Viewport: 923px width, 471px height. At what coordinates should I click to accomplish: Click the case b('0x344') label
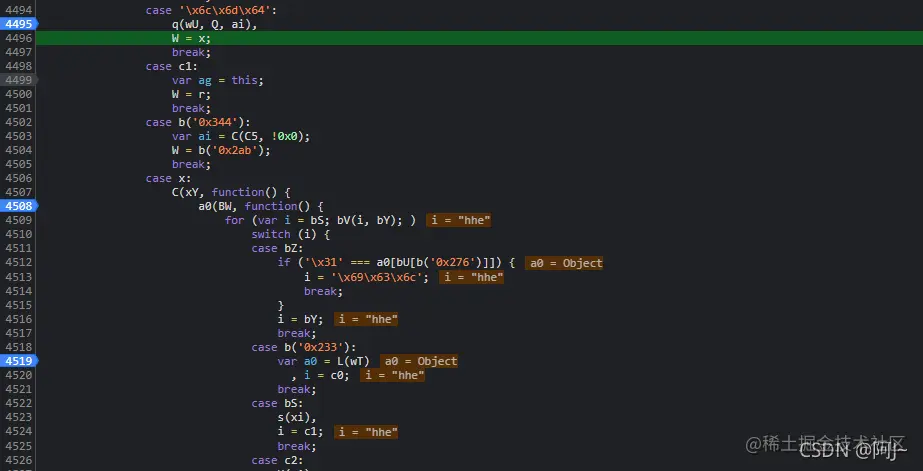pos(198,122)
